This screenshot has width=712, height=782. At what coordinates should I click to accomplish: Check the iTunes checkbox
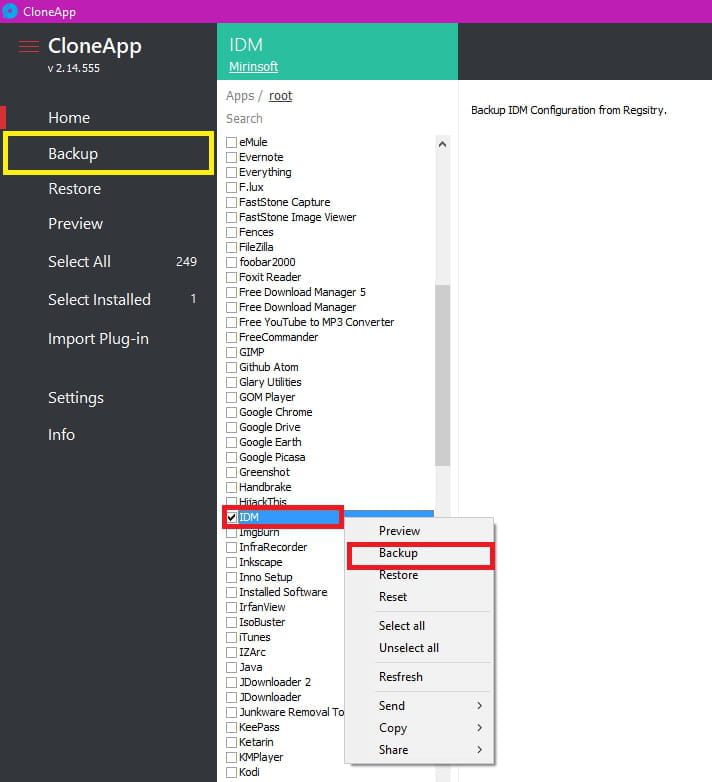tap(231, 637)
